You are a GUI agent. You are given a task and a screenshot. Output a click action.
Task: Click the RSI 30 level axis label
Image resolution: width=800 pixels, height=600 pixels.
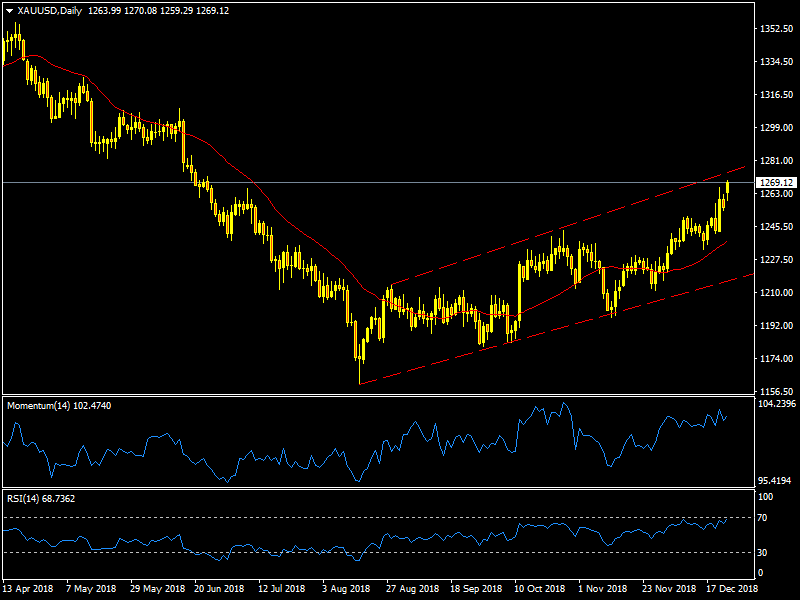click(762, 553)
